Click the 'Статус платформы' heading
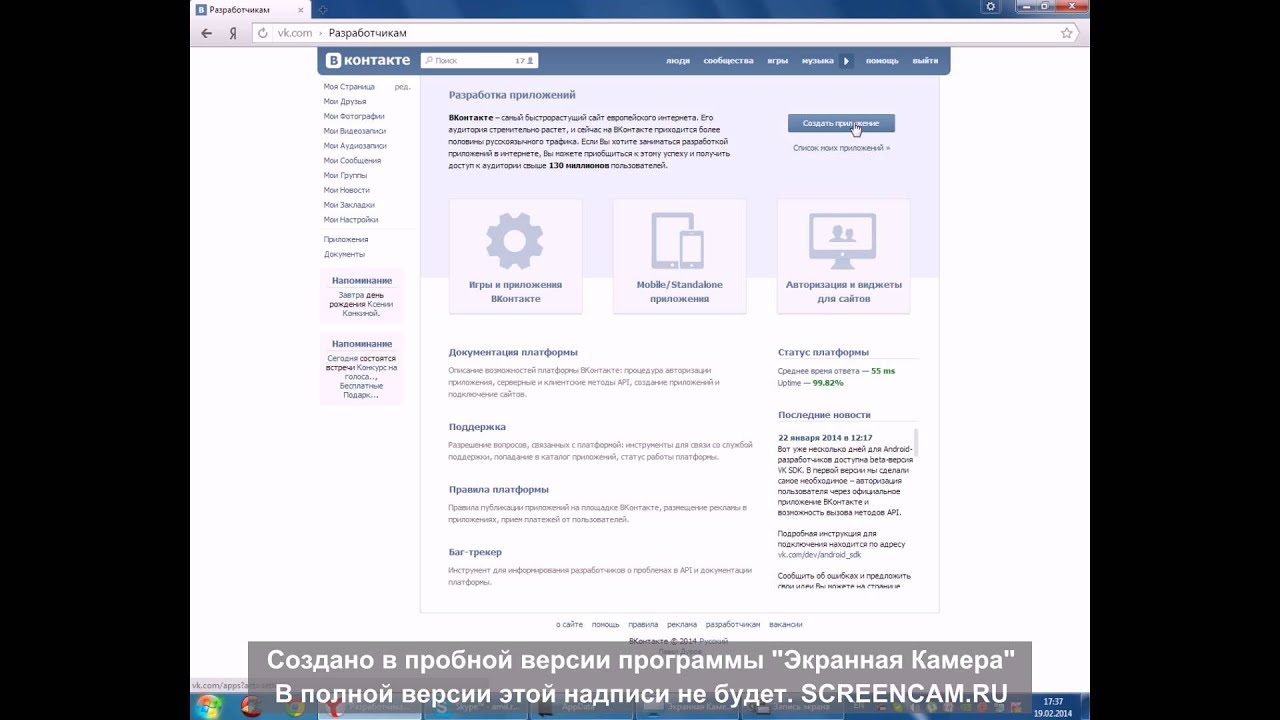The width and height of the screenshot is (1280, 720). tap(823, 352)
